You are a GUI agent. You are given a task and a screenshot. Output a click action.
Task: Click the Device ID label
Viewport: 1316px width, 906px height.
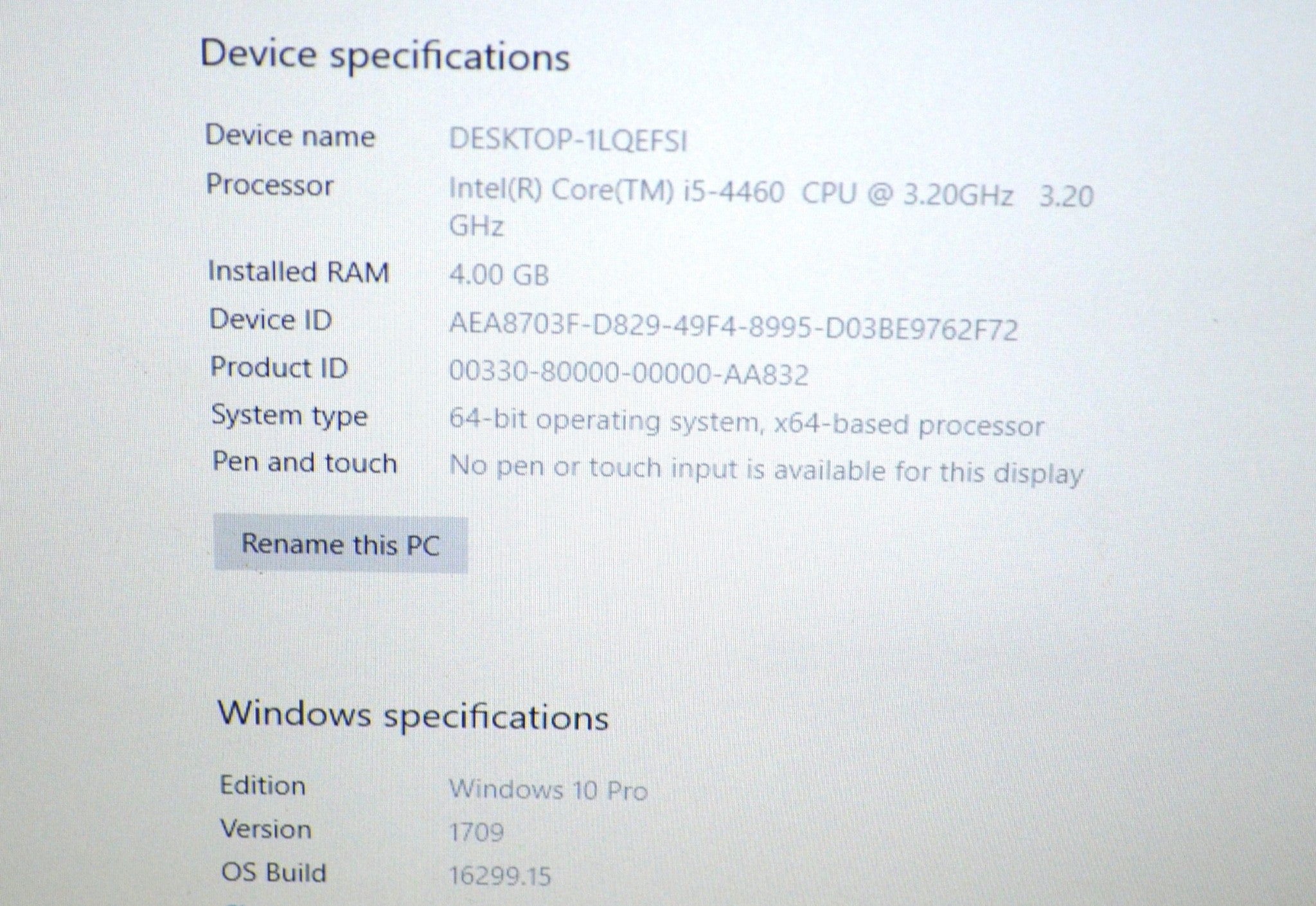[271, 319]
